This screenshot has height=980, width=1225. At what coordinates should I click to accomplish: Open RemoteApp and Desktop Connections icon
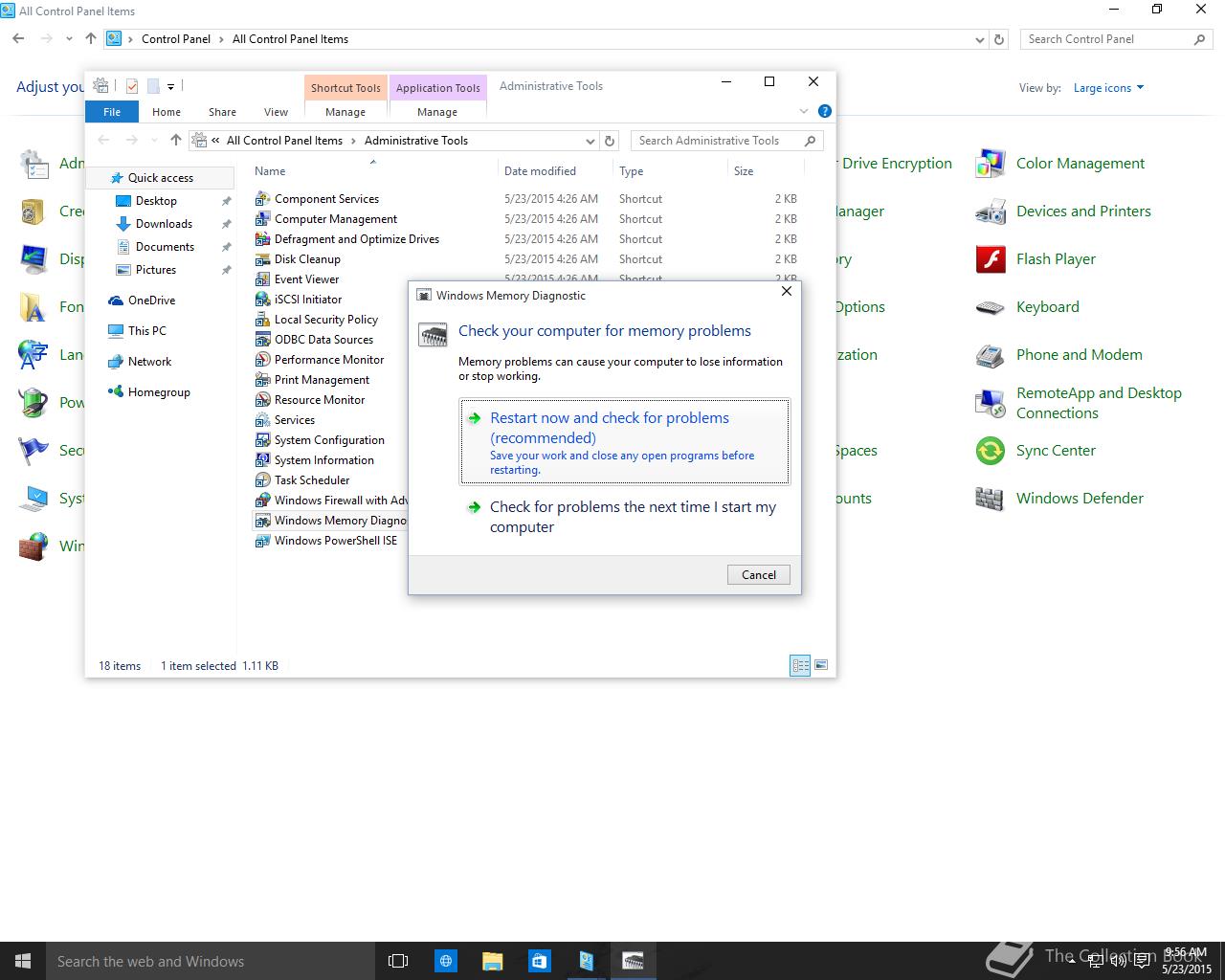991,403
